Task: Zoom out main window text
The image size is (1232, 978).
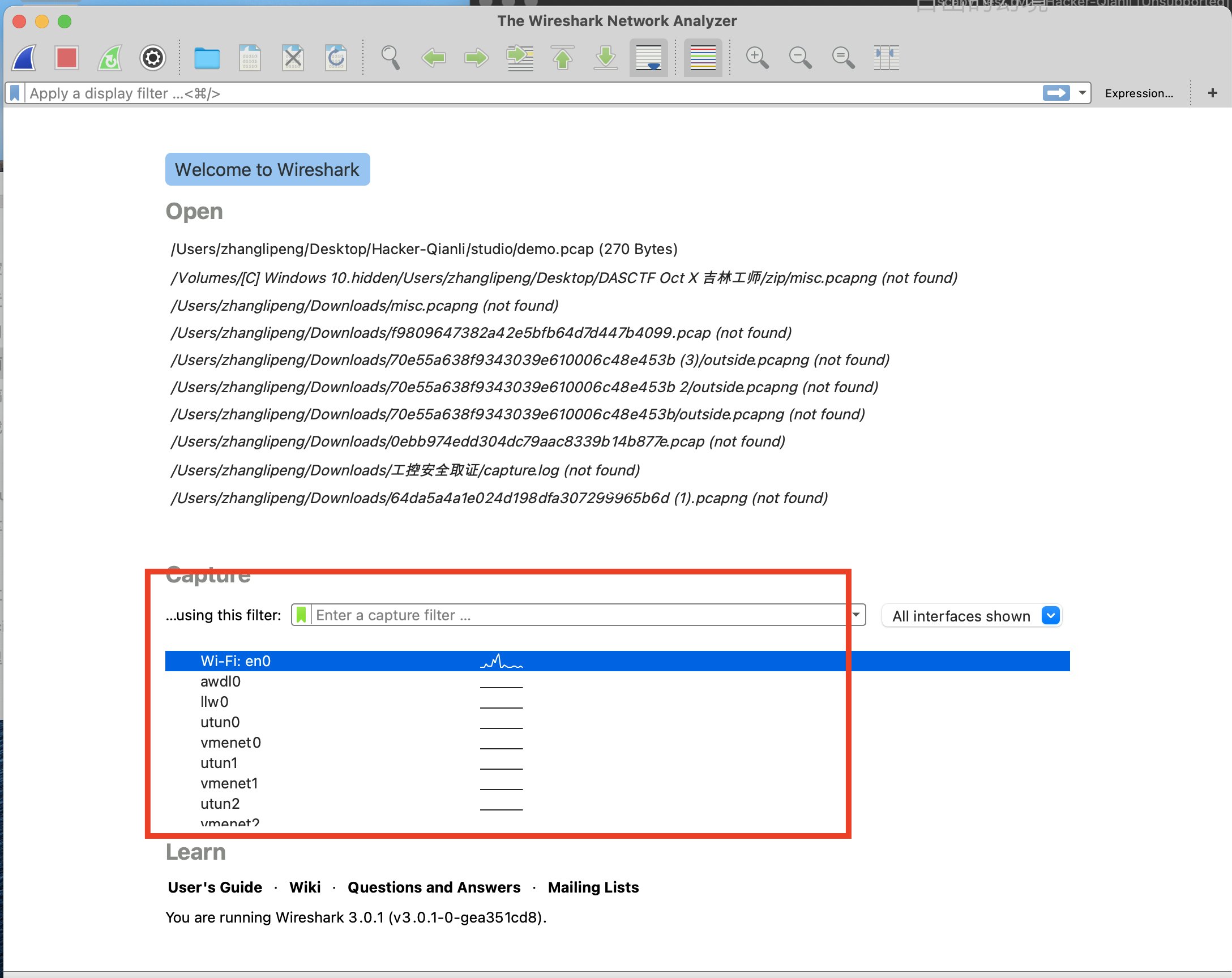Action: coord(800,58)
